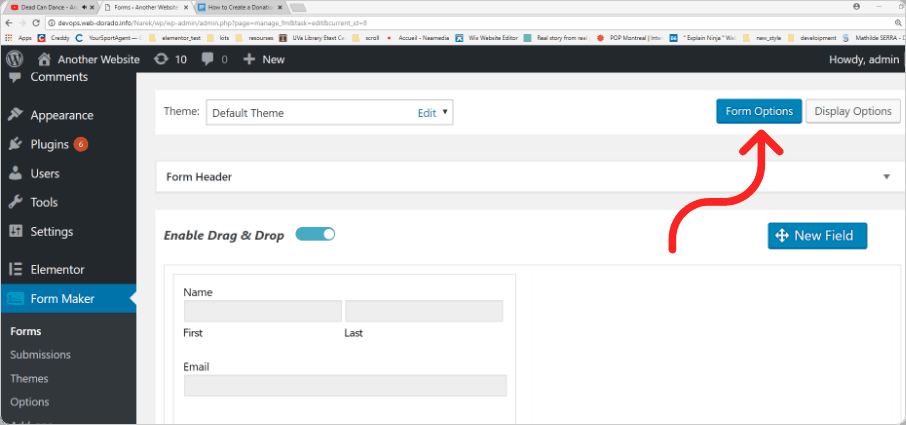This screenshot has height=425, width=906.
Task: Open the Real story bookmark
Action: coord(556,38)
